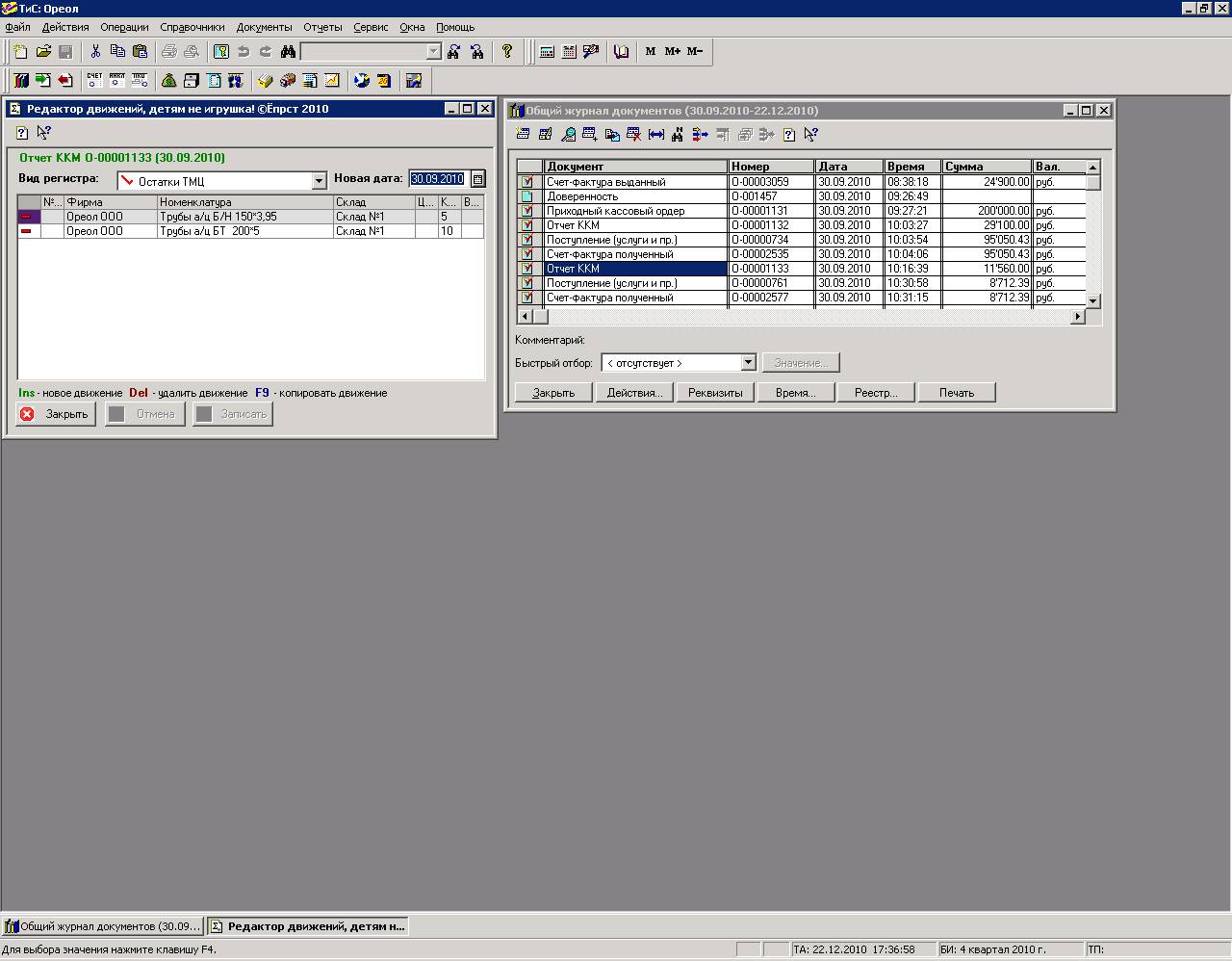Click the Действия... button in journal

coord(634,393)
